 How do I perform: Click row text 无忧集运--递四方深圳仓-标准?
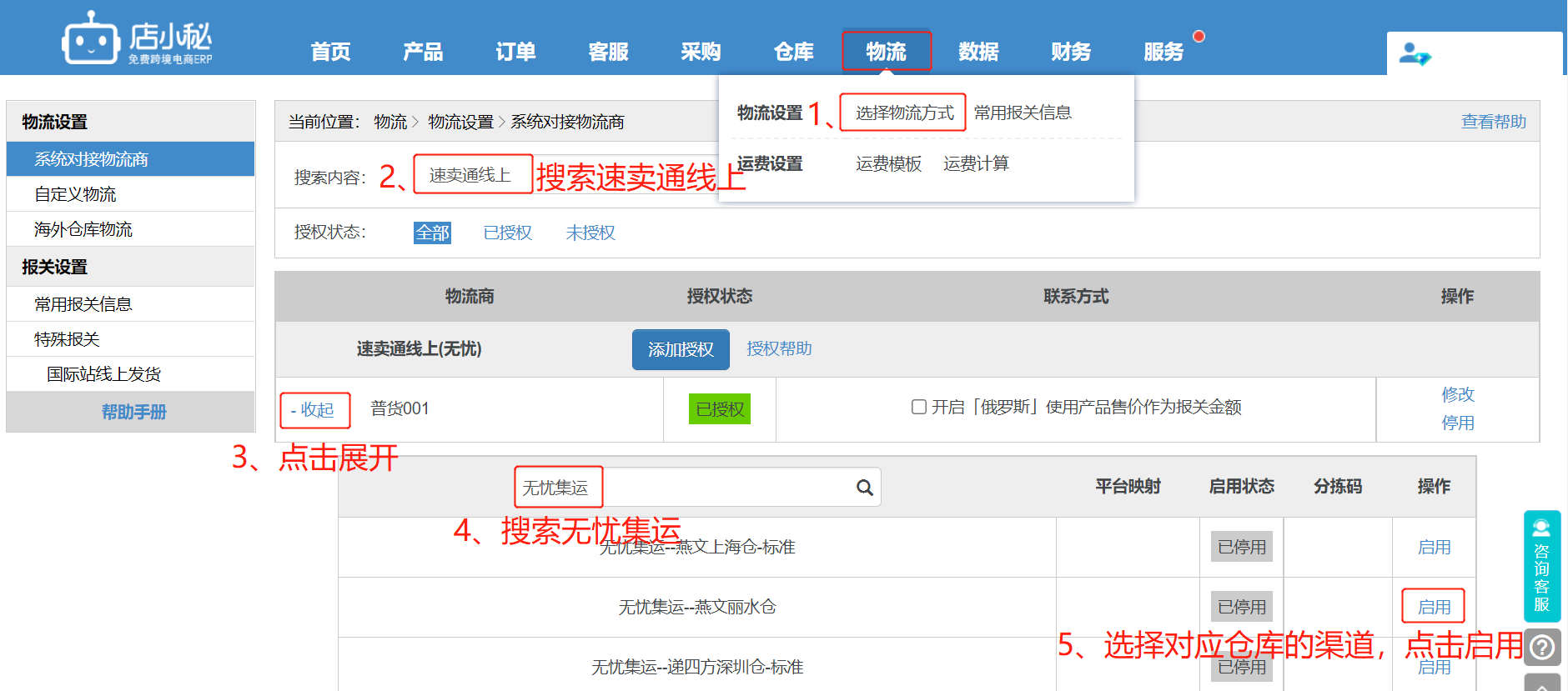697,667
